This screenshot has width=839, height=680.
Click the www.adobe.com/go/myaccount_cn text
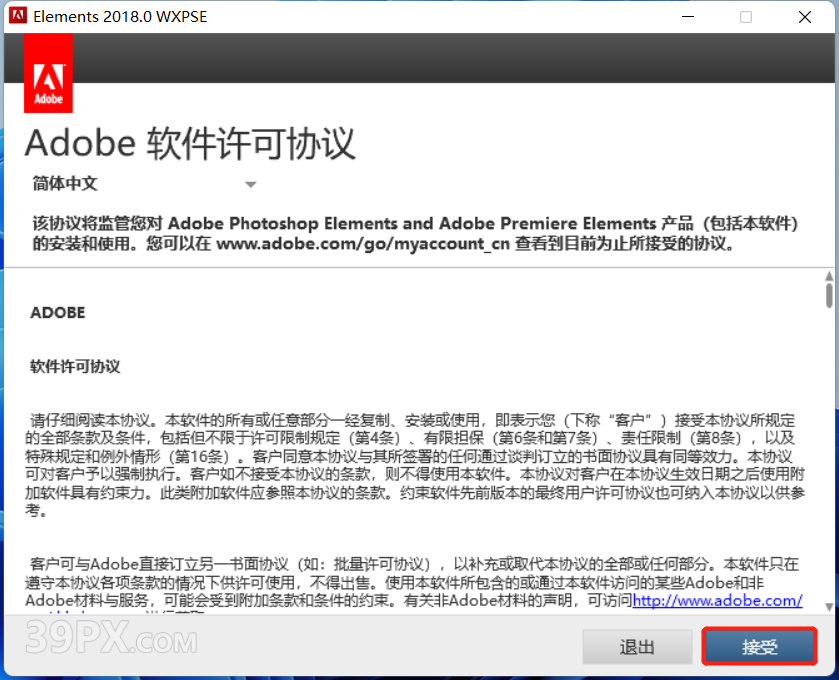point(363,244)
